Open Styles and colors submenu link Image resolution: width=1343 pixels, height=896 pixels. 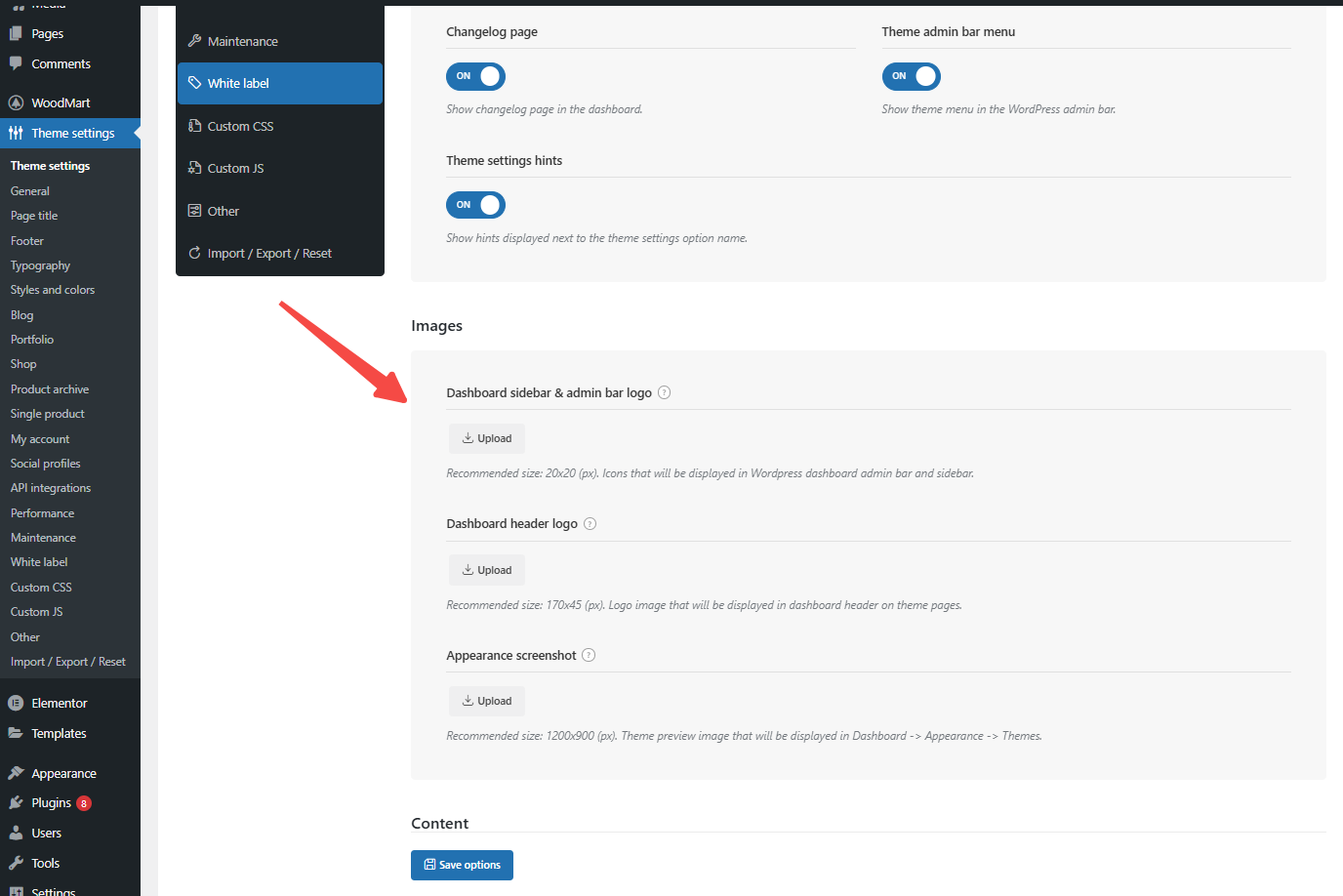[53, 290]
